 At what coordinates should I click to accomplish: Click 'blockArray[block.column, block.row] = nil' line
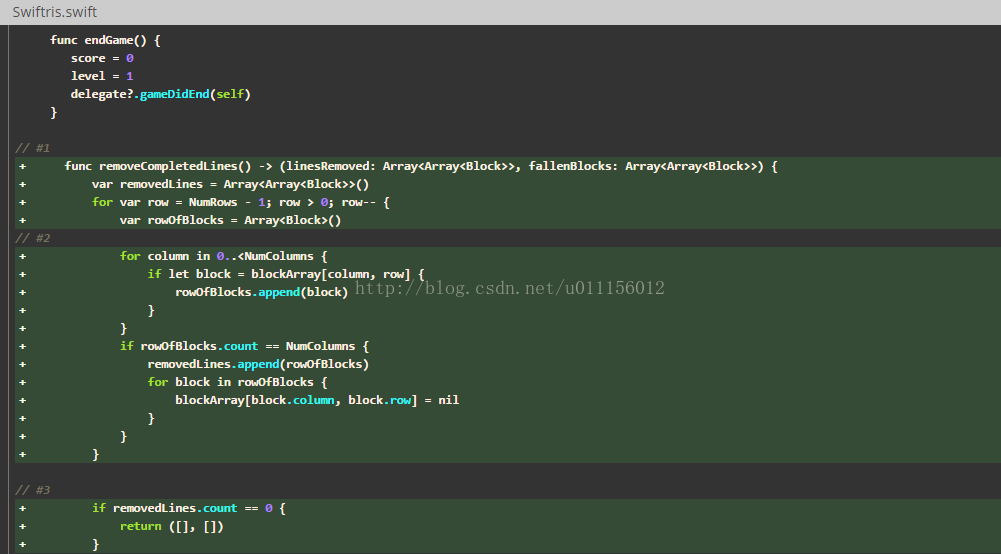[x=317, y=400]
